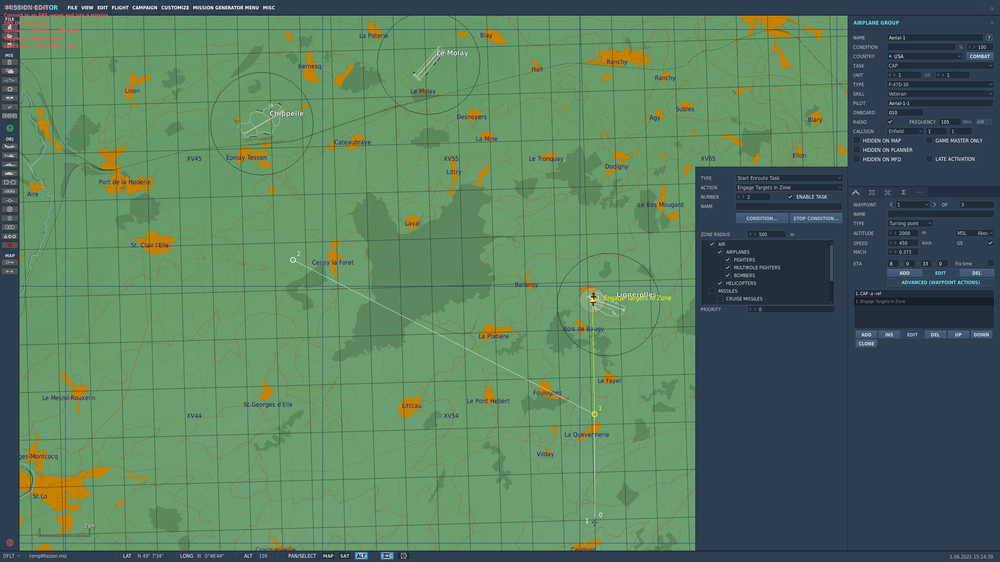Open the Triggered Actions tab icon
The width and height of the screenshot is (1000, 562).
click(x=888, y=192)
